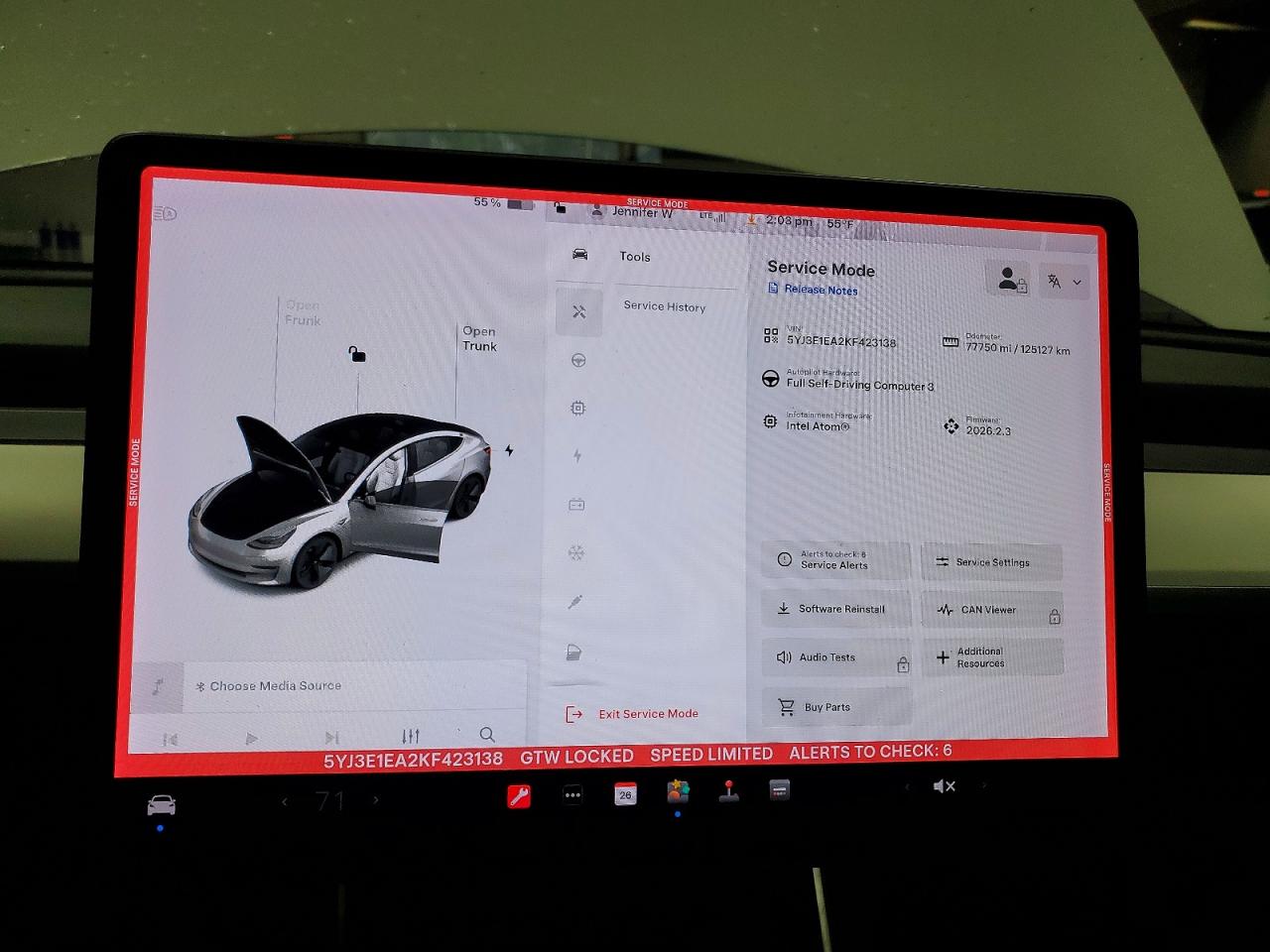The width and height of the screenshot is (1270, 952).
Task: Open the Calendar app in the dock
Action: pyautogui.click(x=625, y=794)
